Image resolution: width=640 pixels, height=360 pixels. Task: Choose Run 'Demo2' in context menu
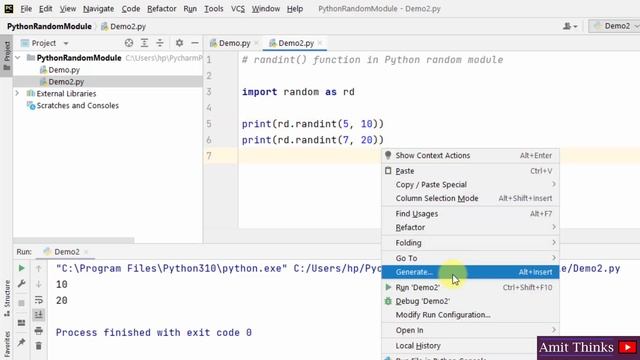470,287
